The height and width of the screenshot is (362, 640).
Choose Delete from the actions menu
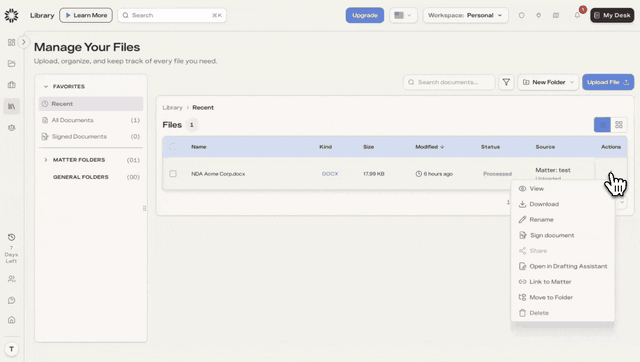pos(562,313)
